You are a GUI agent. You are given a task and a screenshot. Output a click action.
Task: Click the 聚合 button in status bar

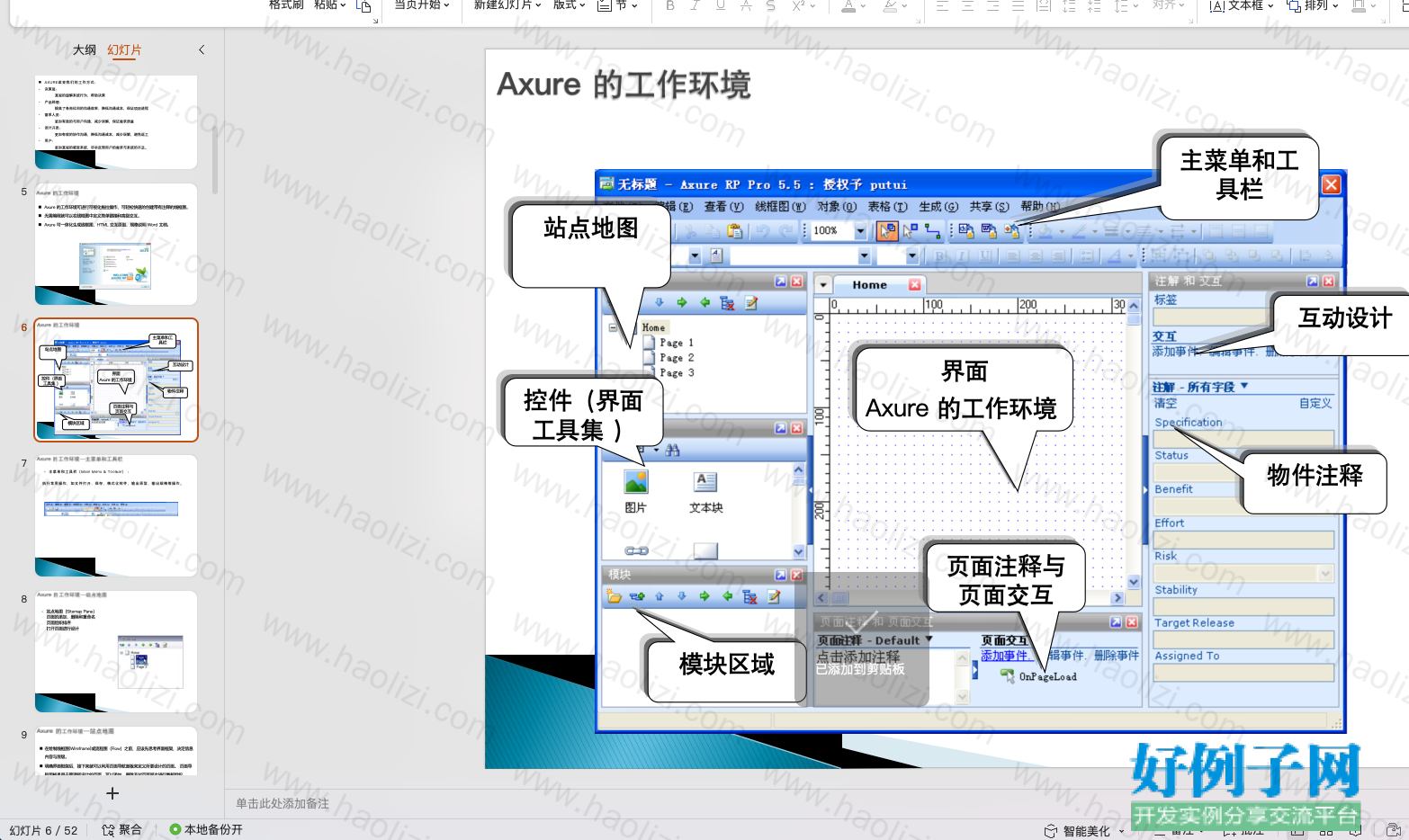point(122,830)
